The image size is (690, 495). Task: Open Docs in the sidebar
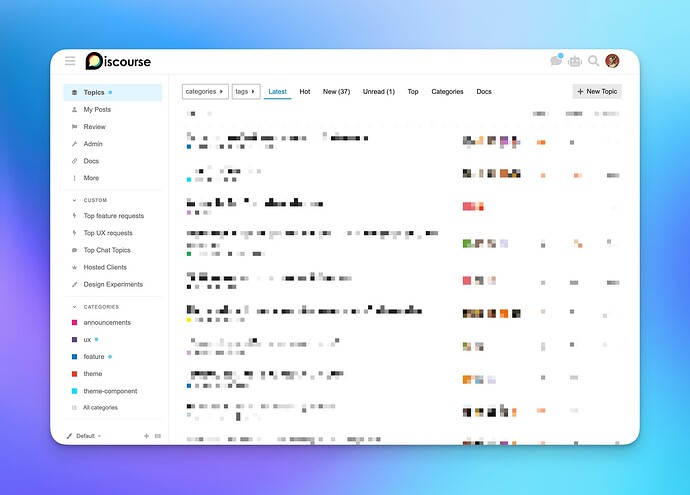(x=91, y=161)
